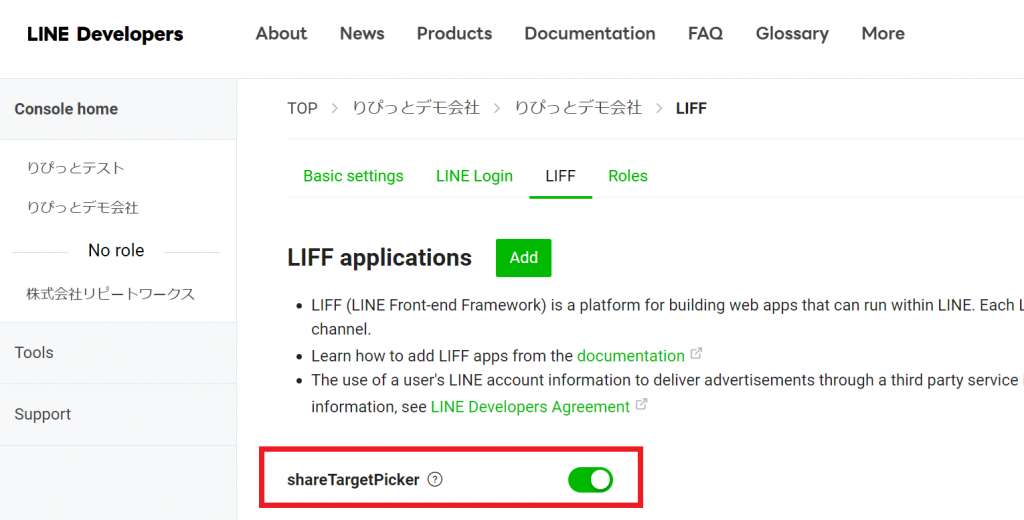
Task: Click the No role label
Action: click(x=116, y=250)
